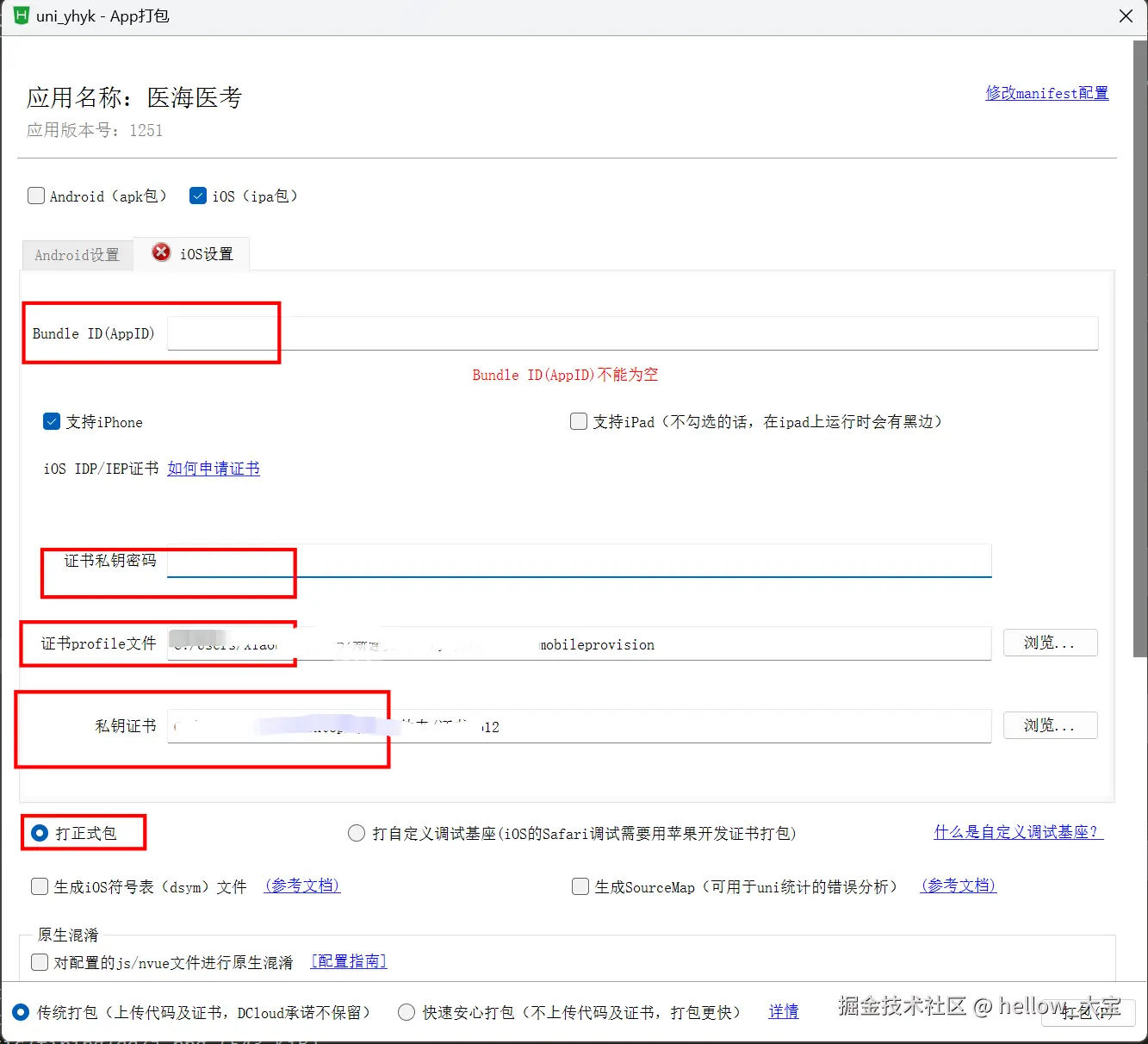Open the 如何申请证书 link
This screenshot has height=1044, width=1148.
214,469
